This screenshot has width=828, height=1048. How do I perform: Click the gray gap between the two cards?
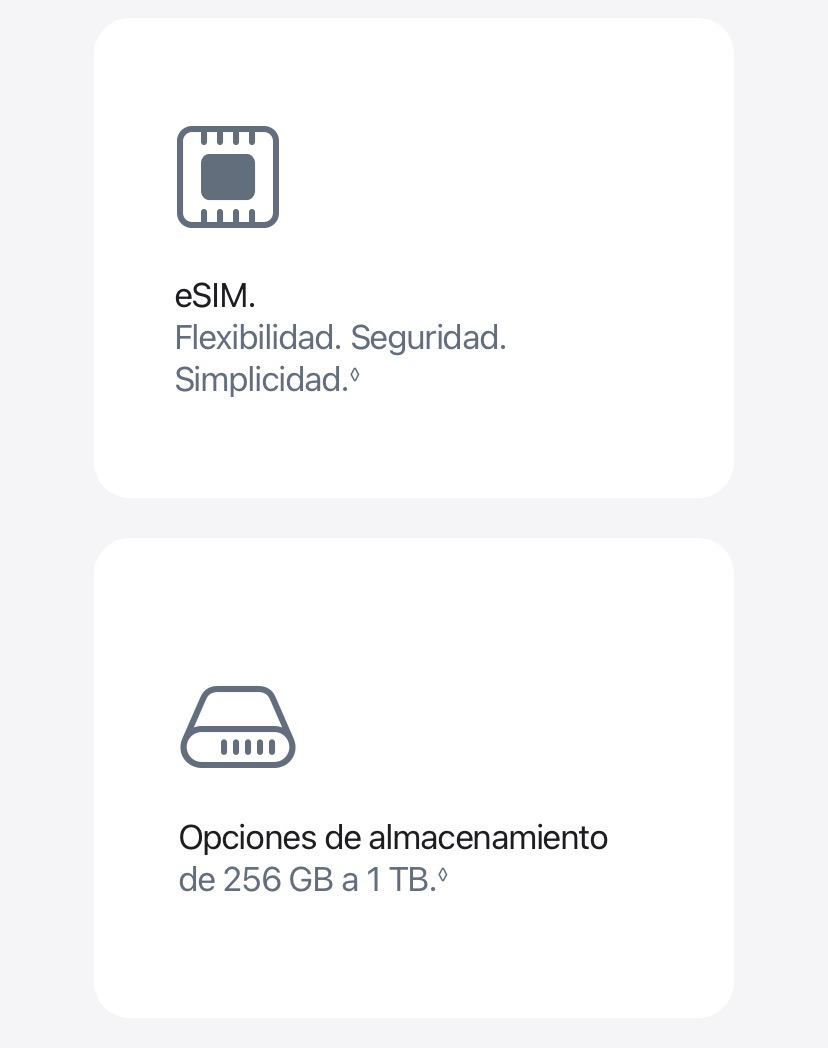pos(414,518)
